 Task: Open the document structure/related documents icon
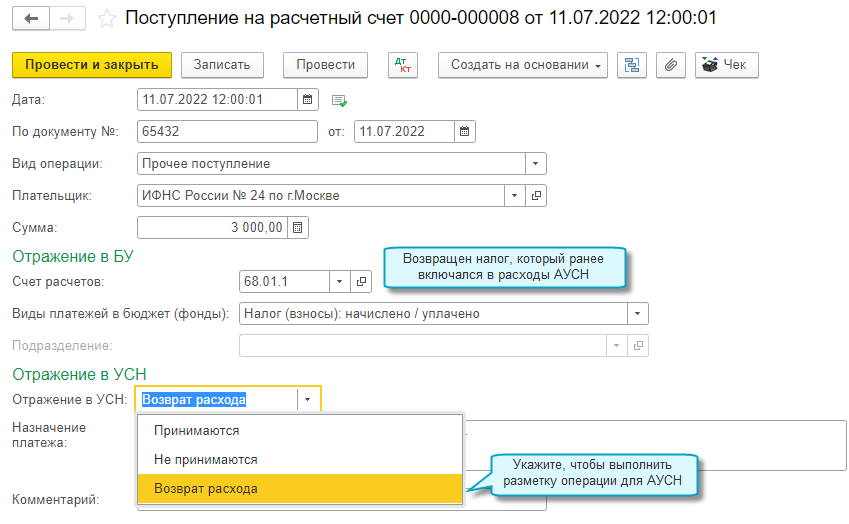(632, 65)
